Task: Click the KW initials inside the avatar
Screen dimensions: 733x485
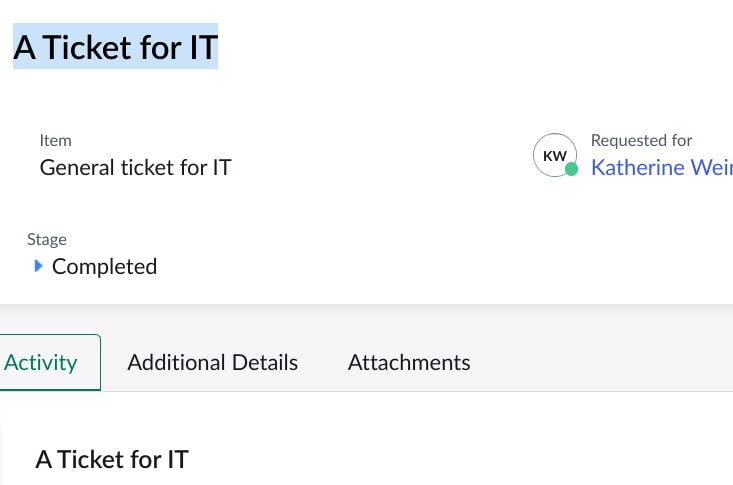Action: [x=554, y=156]
